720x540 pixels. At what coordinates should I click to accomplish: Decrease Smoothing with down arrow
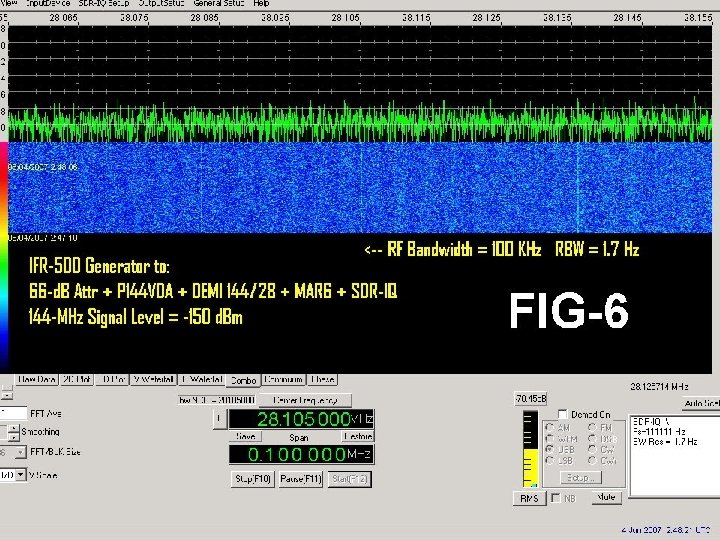click(14, 436)
